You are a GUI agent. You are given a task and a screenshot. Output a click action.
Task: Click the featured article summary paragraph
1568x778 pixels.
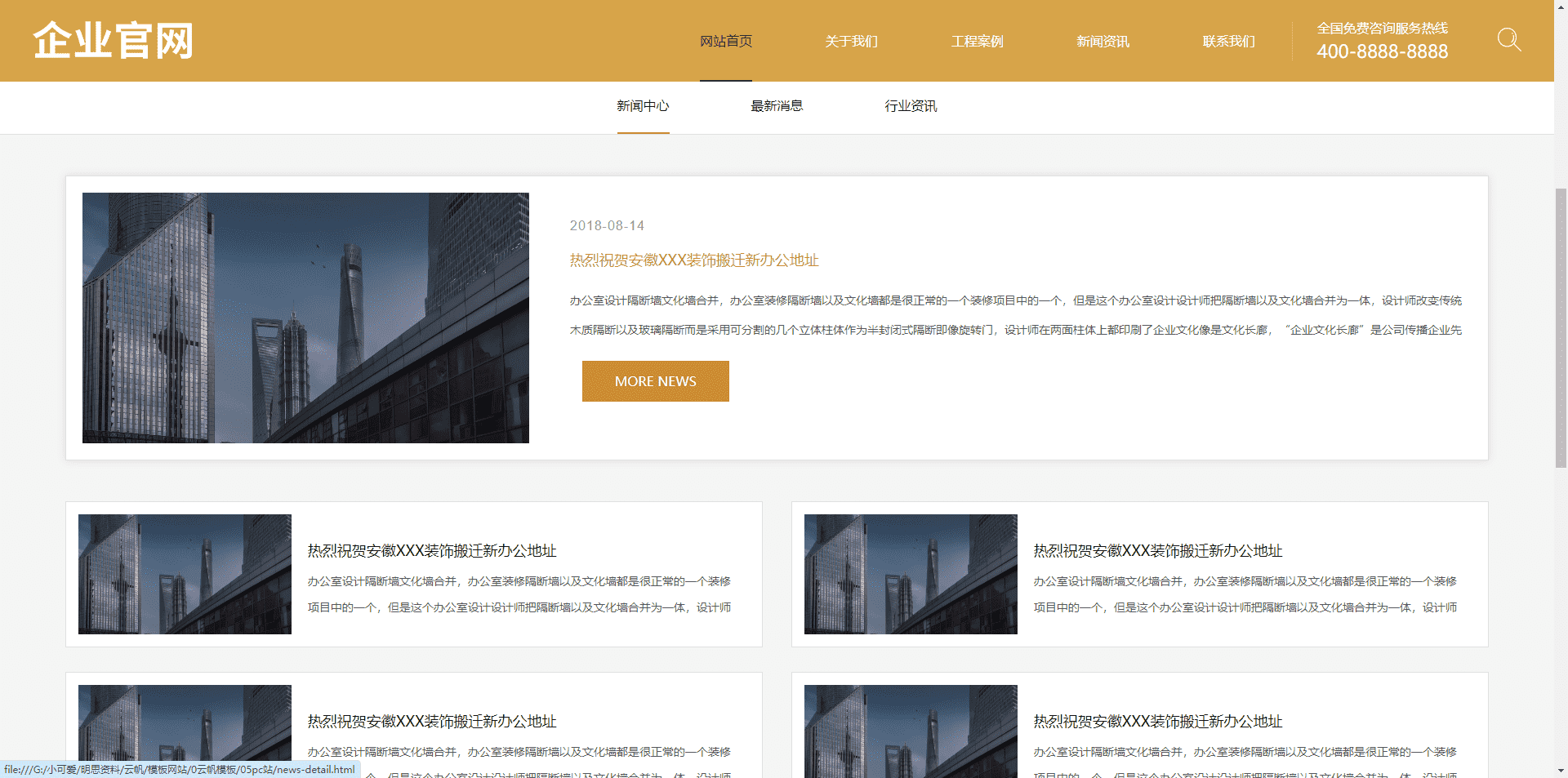click(1016, 315)
